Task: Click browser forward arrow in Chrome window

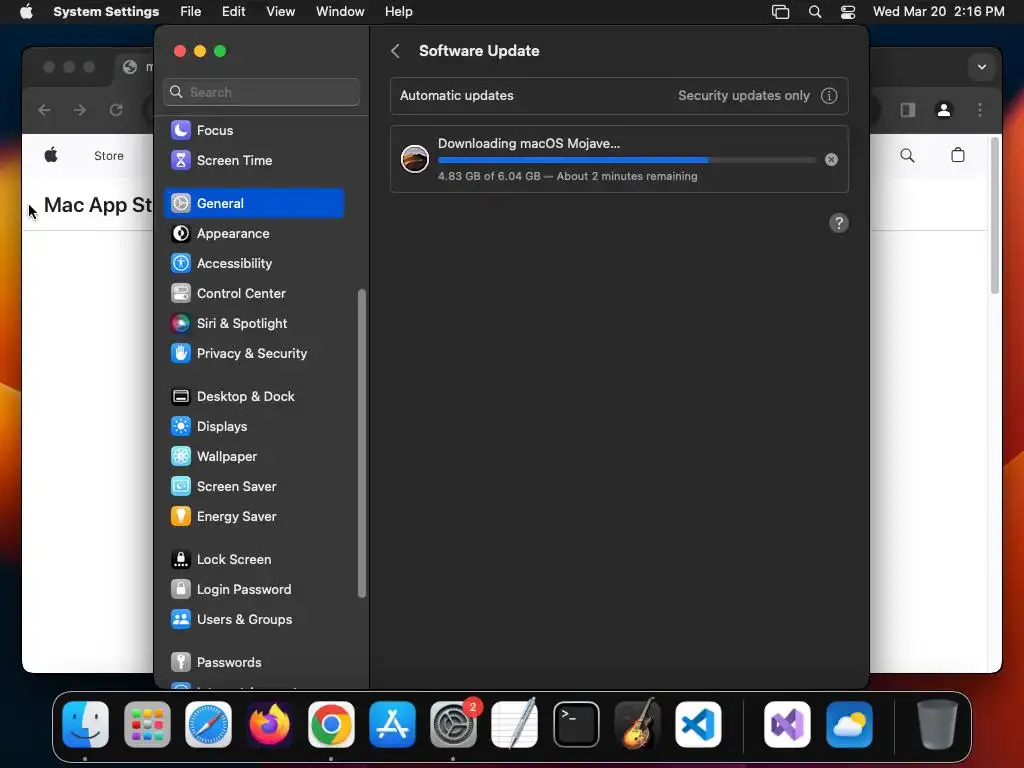Action: [80, 110]
